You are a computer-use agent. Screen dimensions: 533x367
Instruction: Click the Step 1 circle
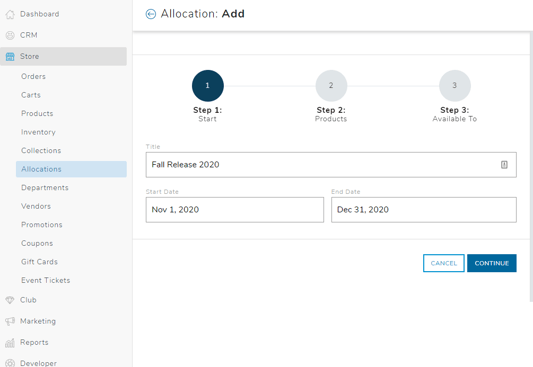point(208,86)
